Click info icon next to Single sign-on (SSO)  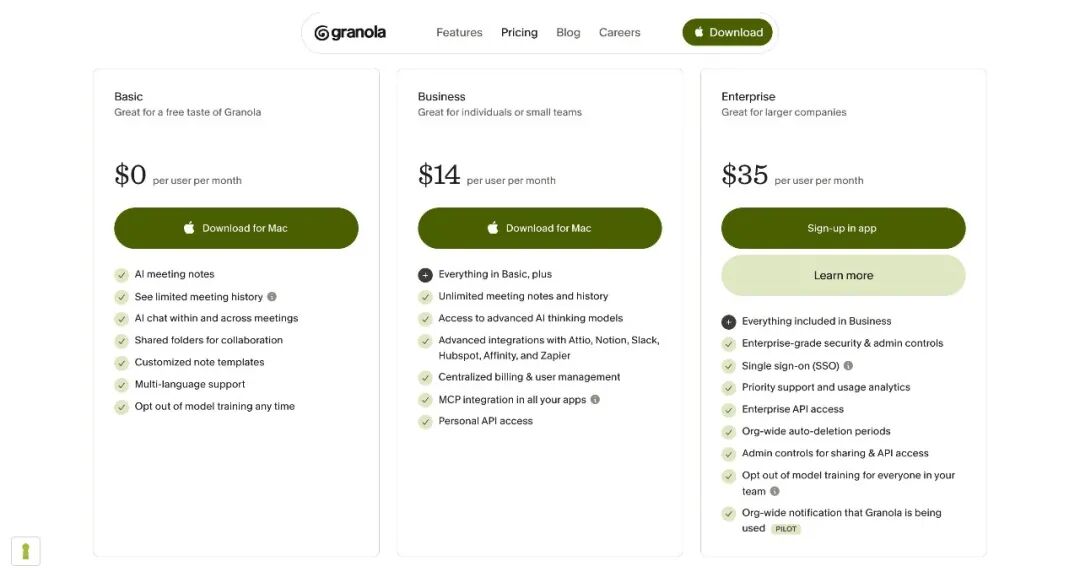(x=848, y=366)
